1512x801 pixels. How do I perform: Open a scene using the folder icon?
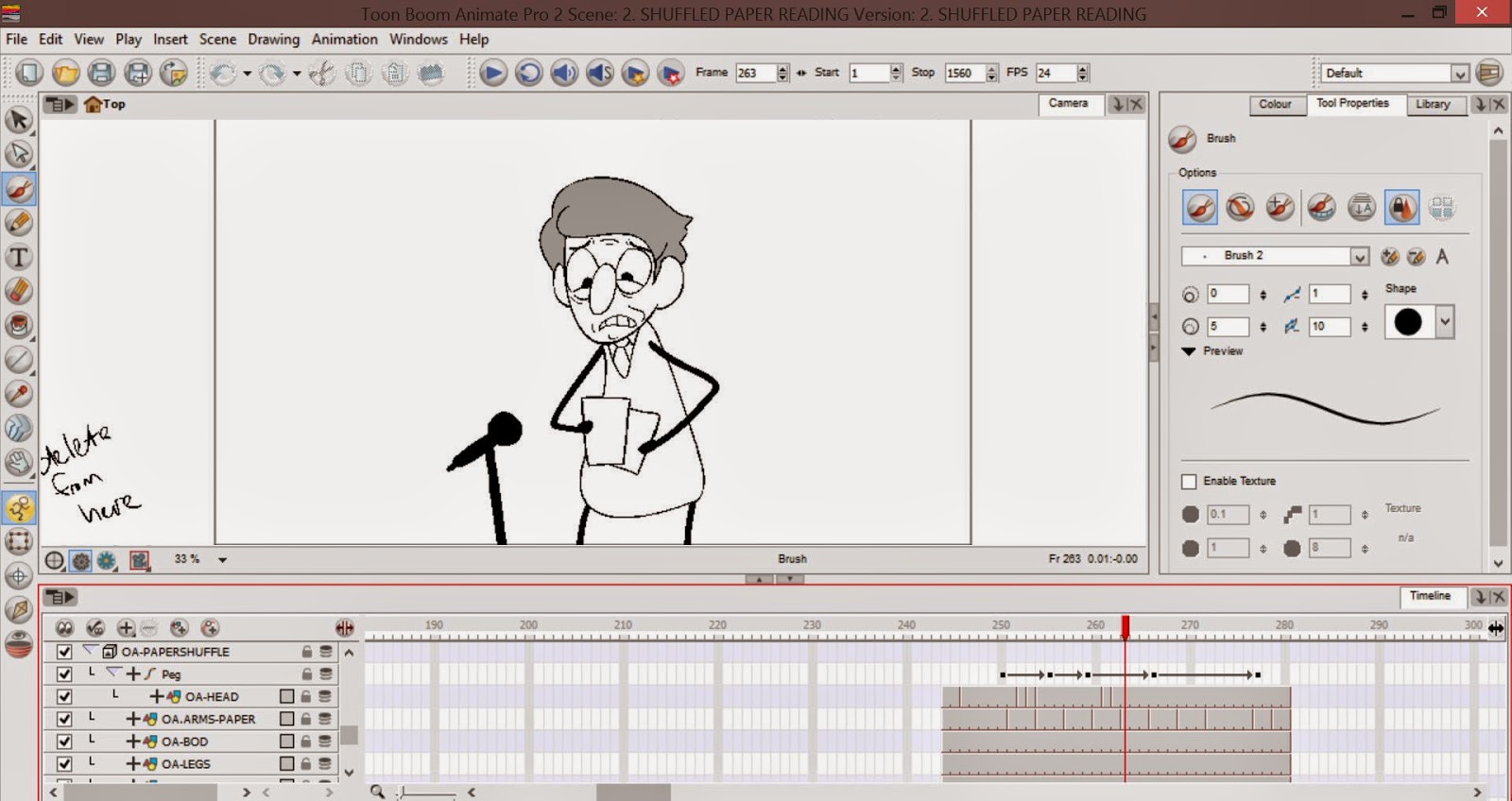[x=65, y=73]
